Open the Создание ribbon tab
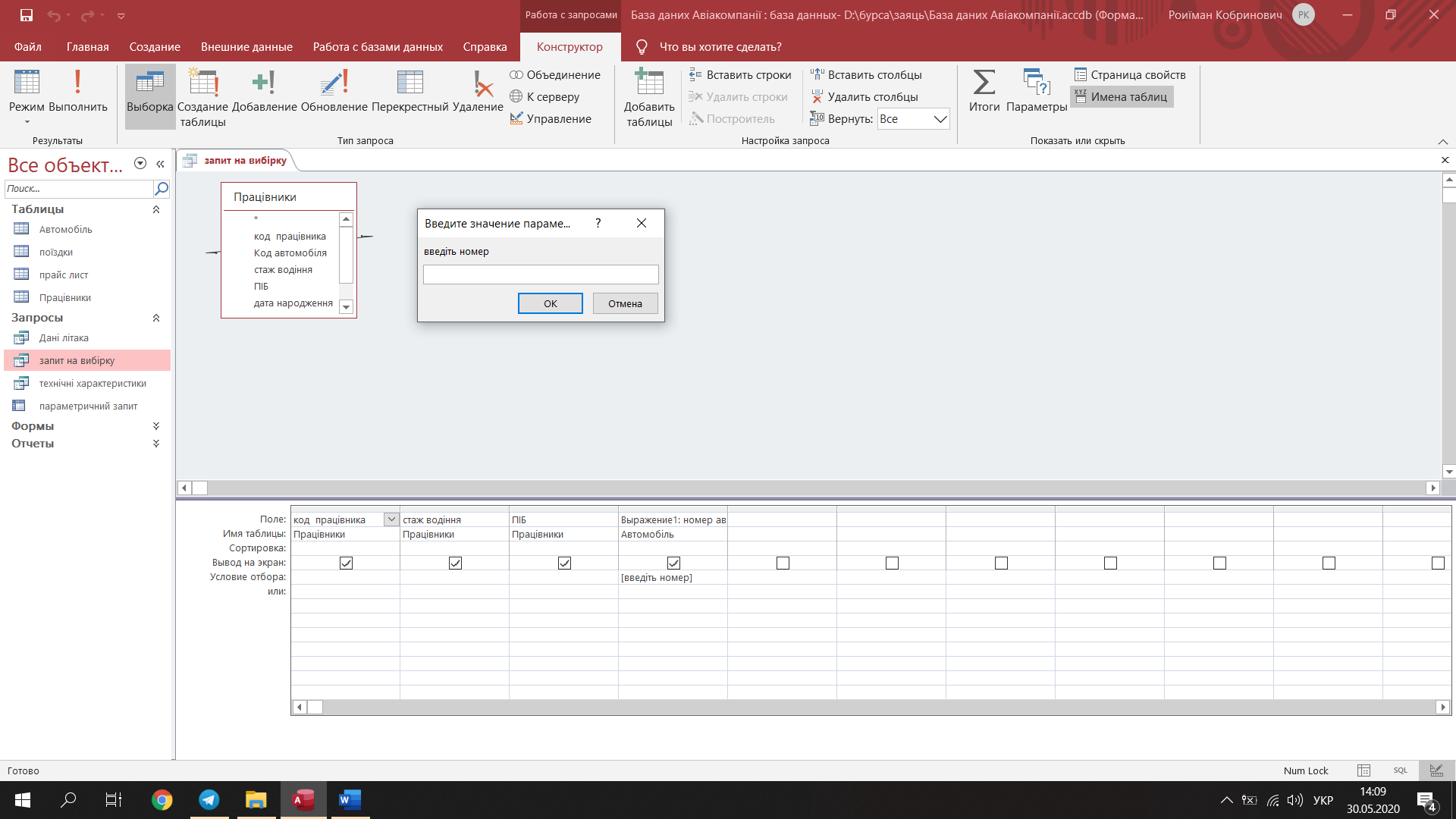Image resolution: width=1456 pixels, height=819 pixels. click(x=155, y=47)
